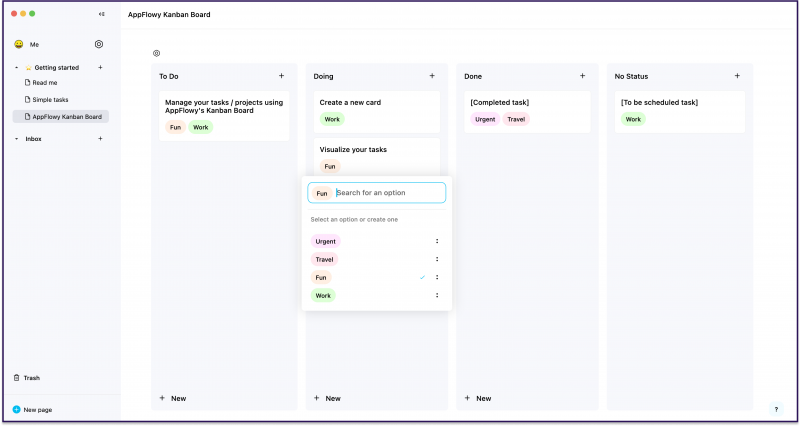Click the star icon beside Getting started

pyautogui.click(x=29, y=67)
